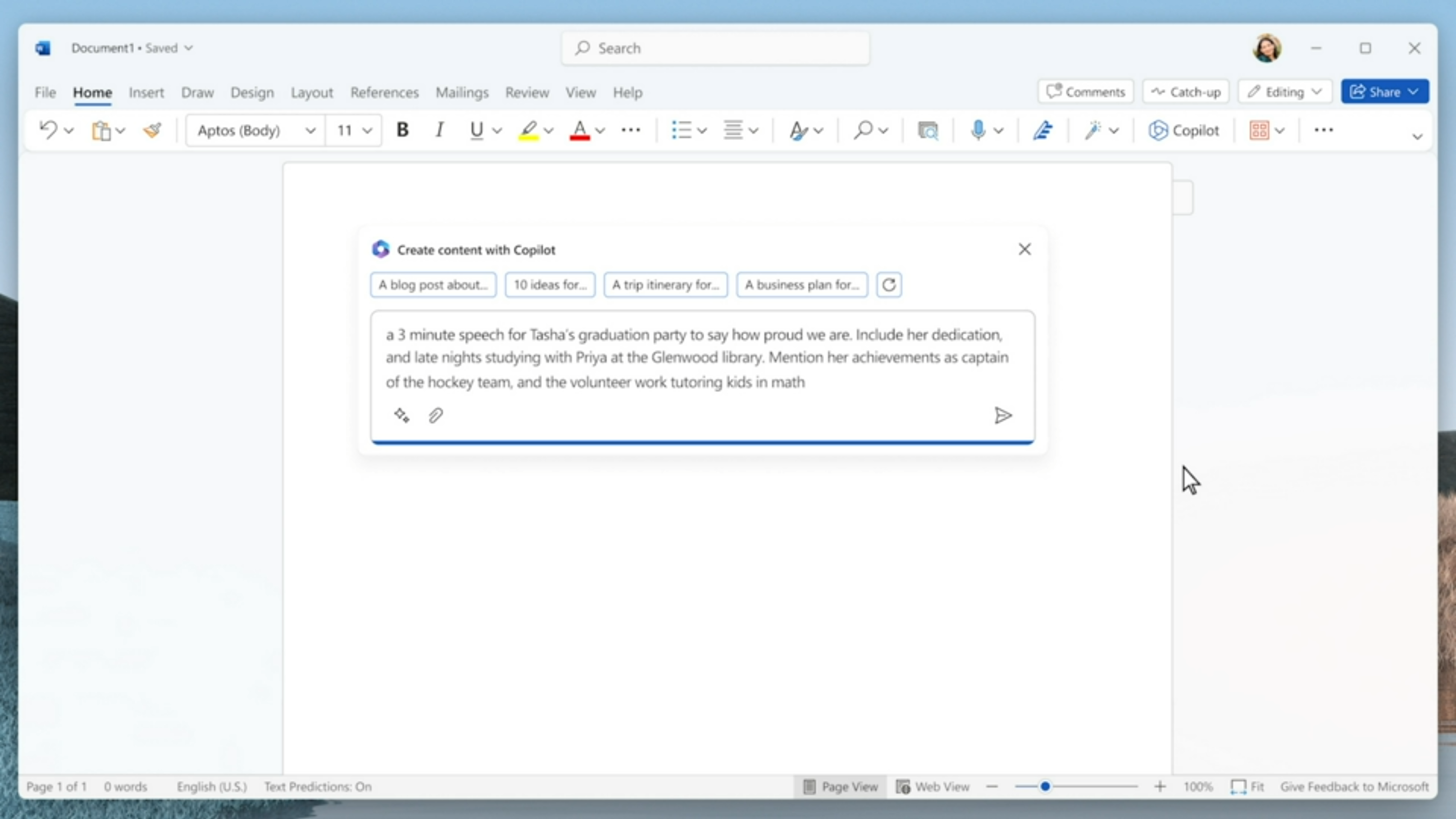Switch to the Draw tab

click(x=197, y=92)
